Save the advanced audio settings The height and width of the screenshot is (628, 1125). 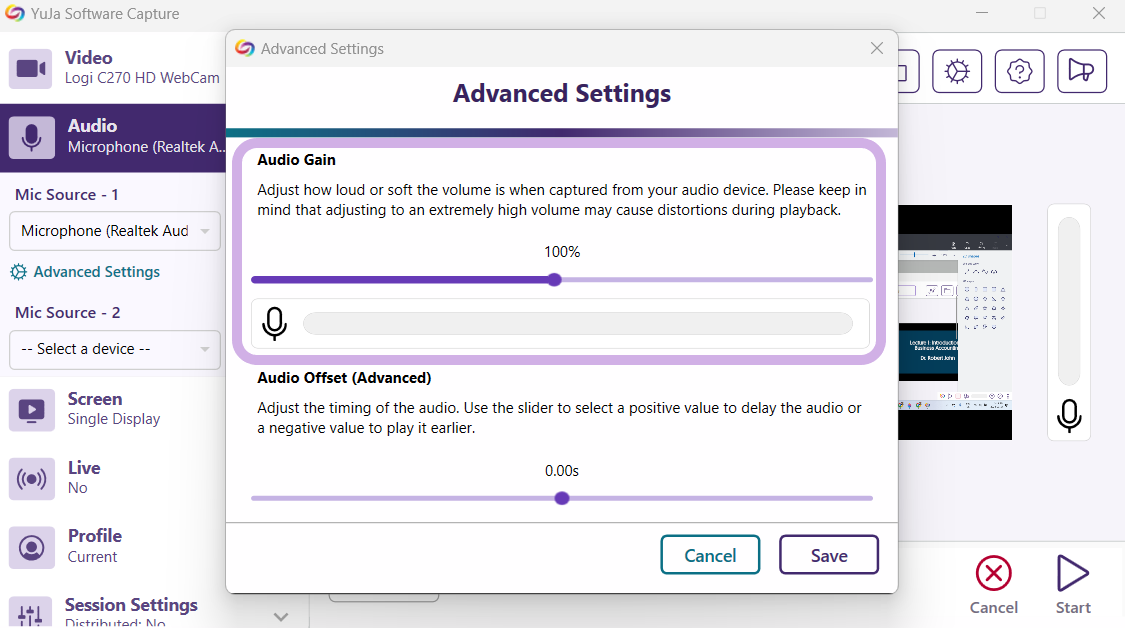click(828, 555)
